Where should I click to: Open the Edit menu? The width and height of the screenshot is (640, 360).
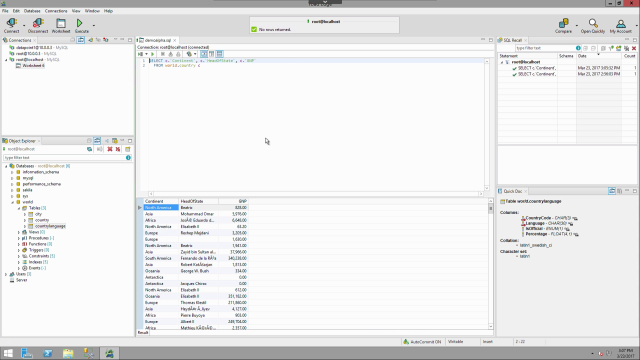[16, 11]
